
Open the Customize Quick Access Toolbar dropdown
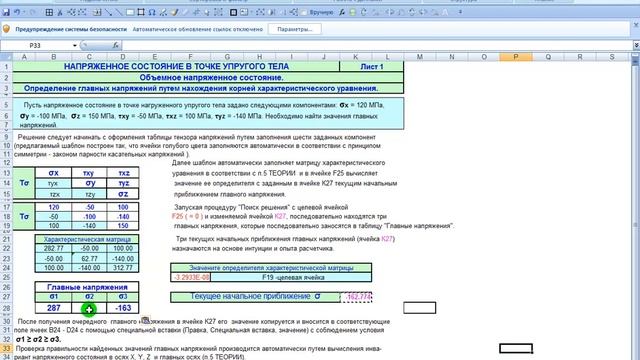460,12
